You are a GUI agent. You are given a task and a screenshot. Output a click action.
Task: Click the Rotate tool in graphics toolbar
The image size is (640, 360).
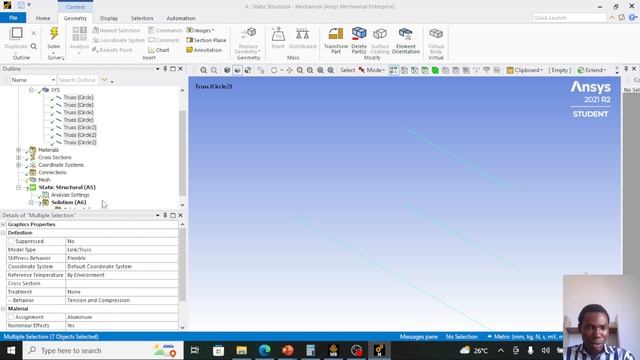coord(274,70)
